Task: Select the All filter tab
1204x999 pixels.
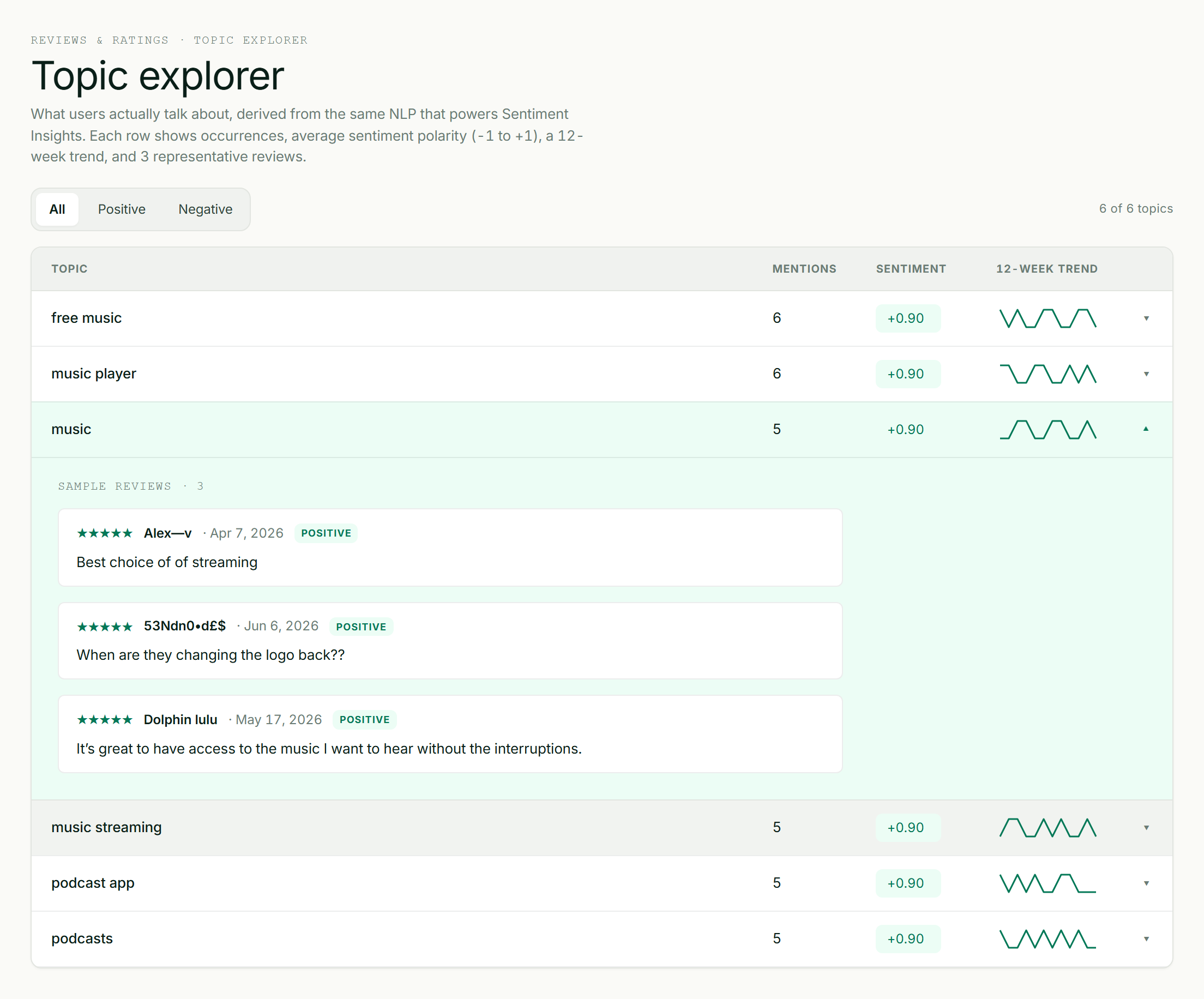Action: coord(57,209)
